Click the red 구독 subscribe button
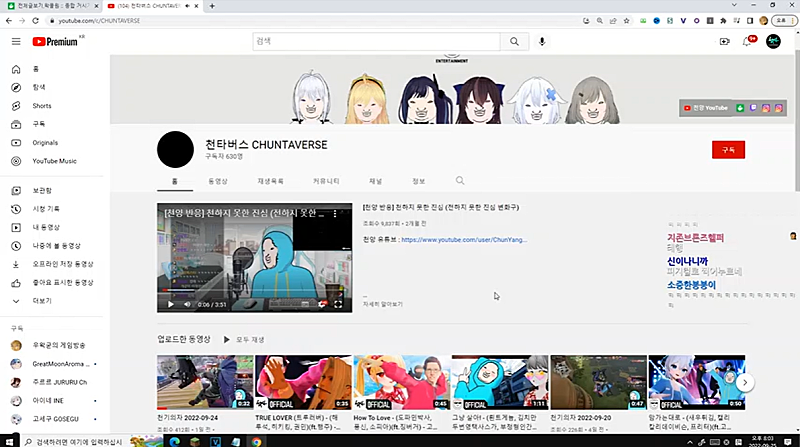 (x=727, y=149)
